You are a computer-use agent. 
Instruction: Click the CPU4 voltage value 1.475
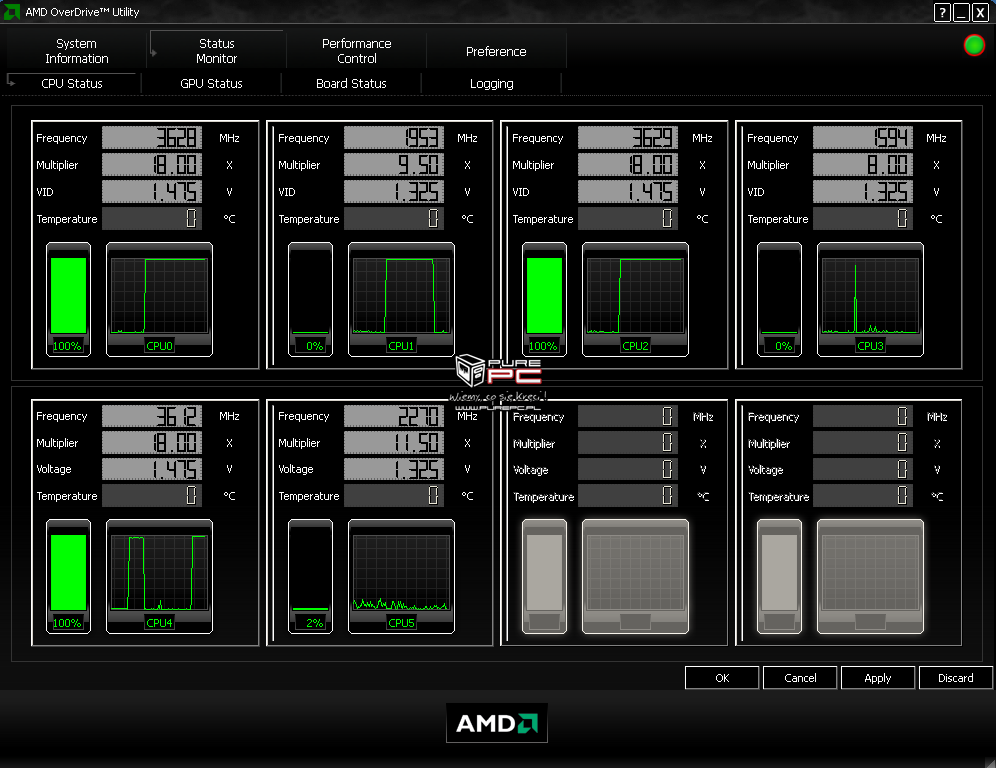pyautogui.click(x=152, y=469)
